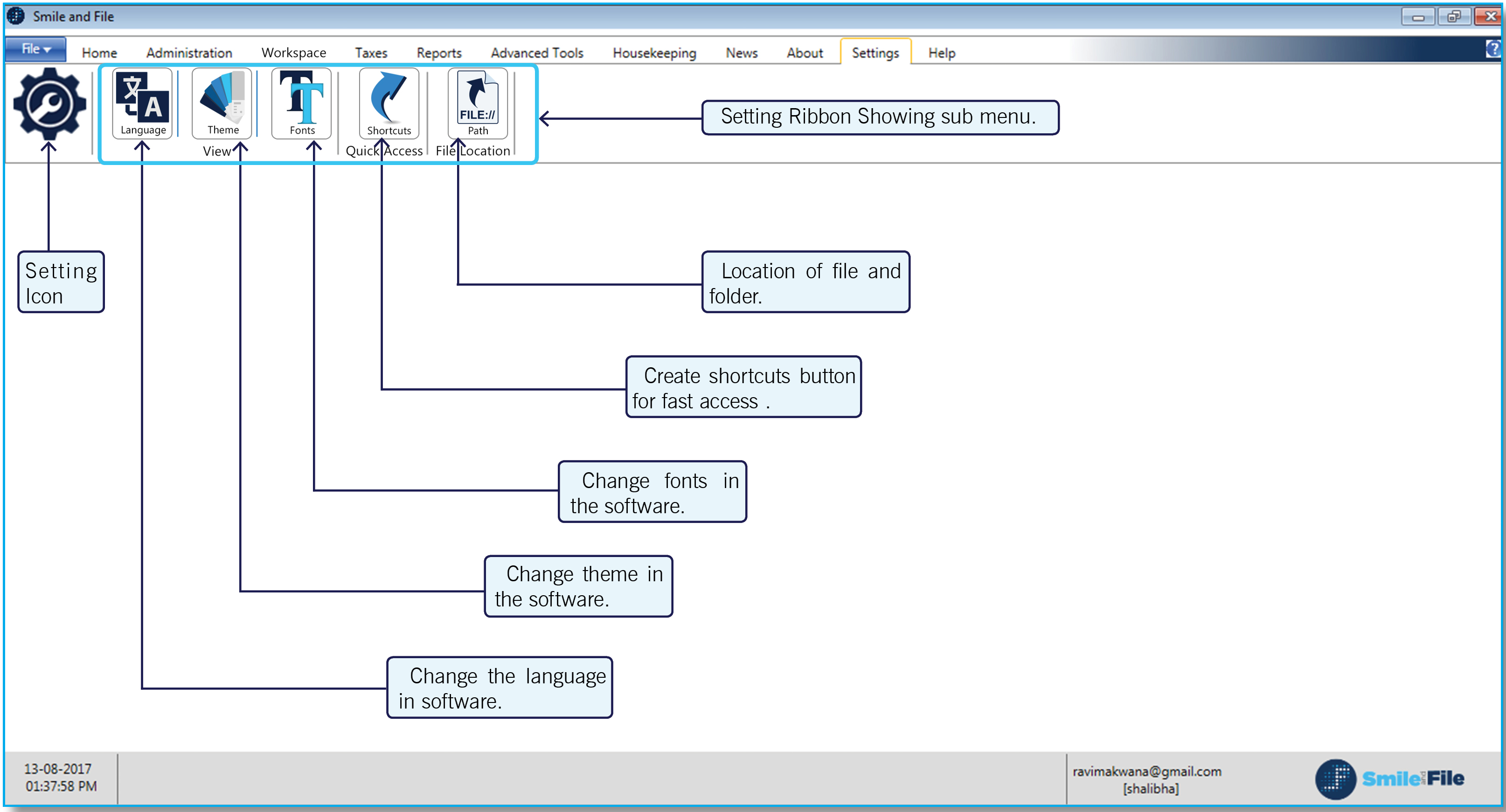Select the News ribbon tab
The height and width of the screenshot is (812, 1506).
click(741, 53)
